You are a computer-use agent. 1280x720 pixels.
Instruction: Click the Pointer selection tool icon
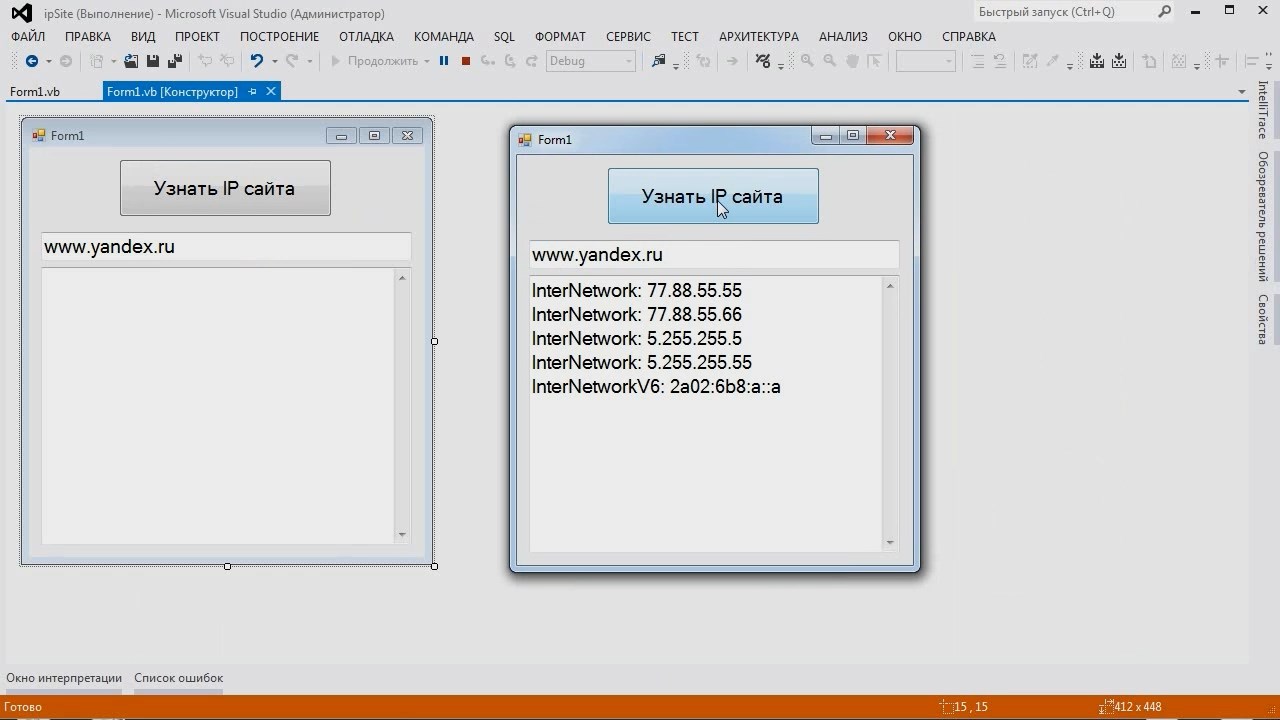[x=874, y=61]
